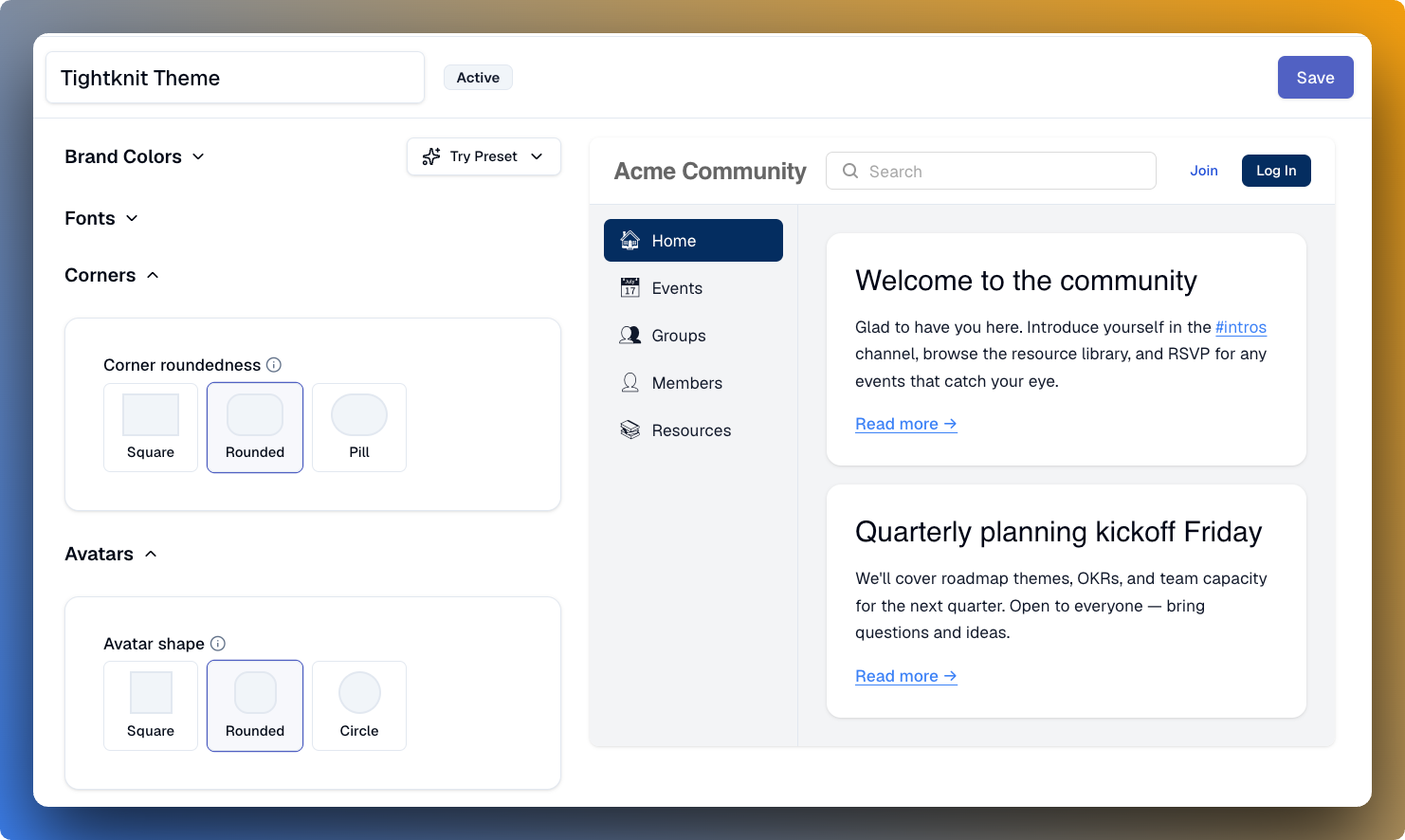This screenshot has height=840, width=1405.
Task: Select Circle avatar shape option
Action: (359, 706)
